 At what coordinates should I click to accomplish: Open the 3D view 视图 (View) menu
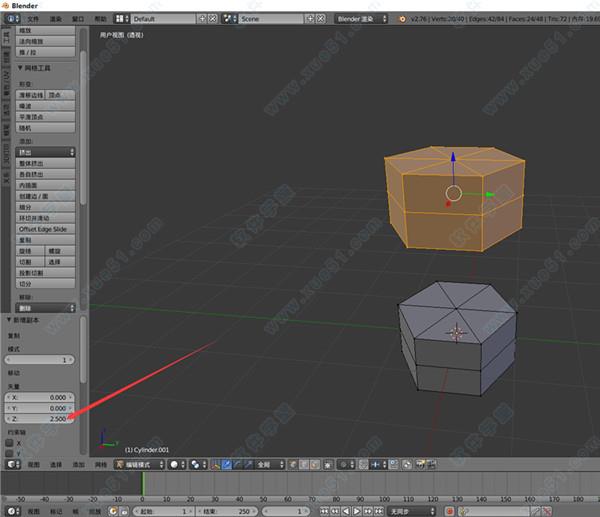(x=33, y=465)
